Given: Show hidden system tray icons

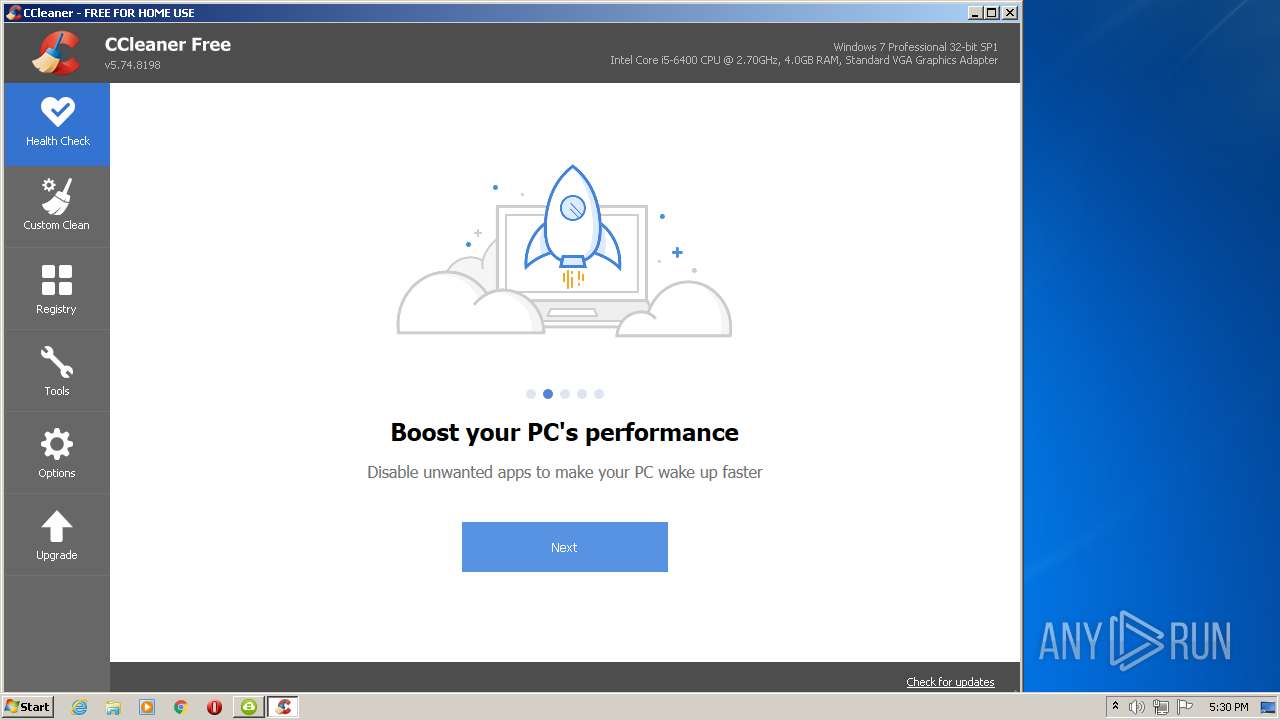Looking at the screenshot, I should point(1115,707).
